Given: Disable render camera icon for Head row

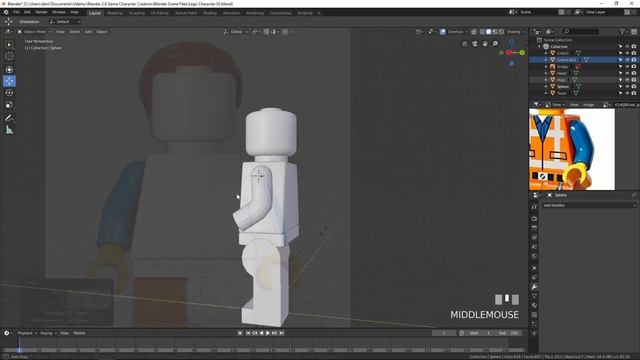Looking at the screenshot, I should coord(634,73).
